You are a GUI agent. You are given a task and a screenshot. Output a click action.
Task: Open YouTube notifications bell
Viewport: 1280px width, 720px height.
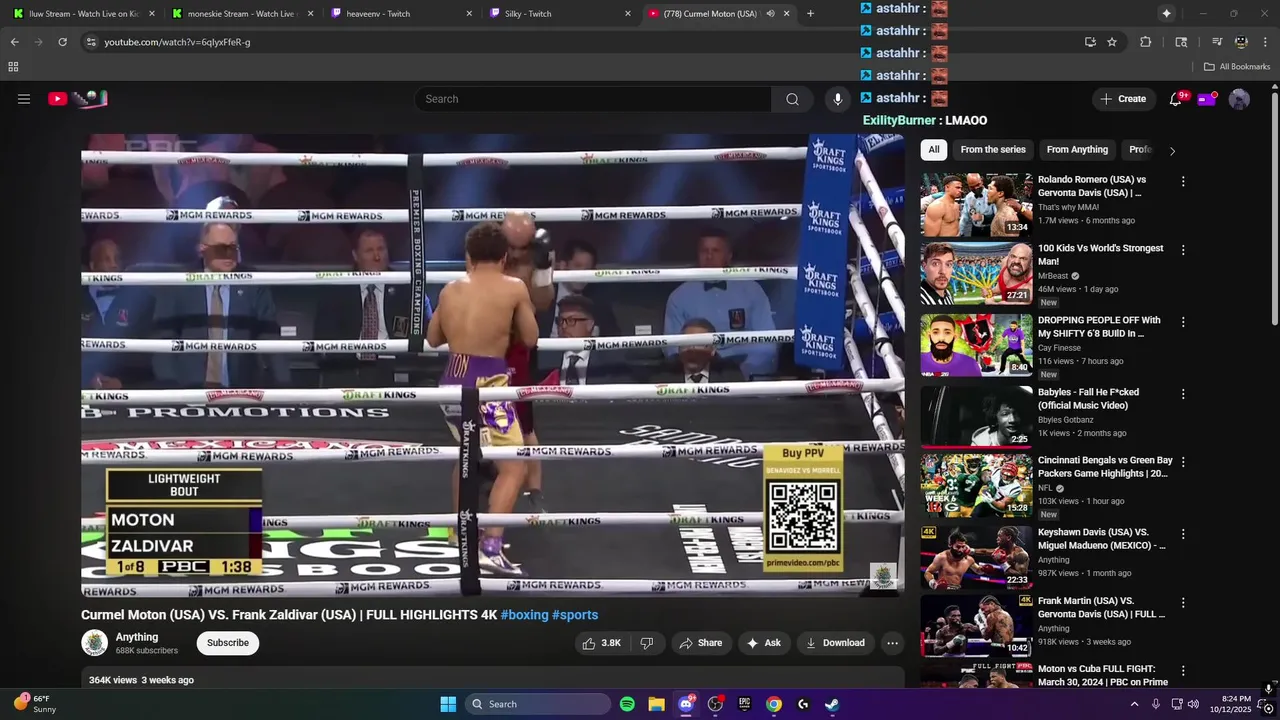1176,99
